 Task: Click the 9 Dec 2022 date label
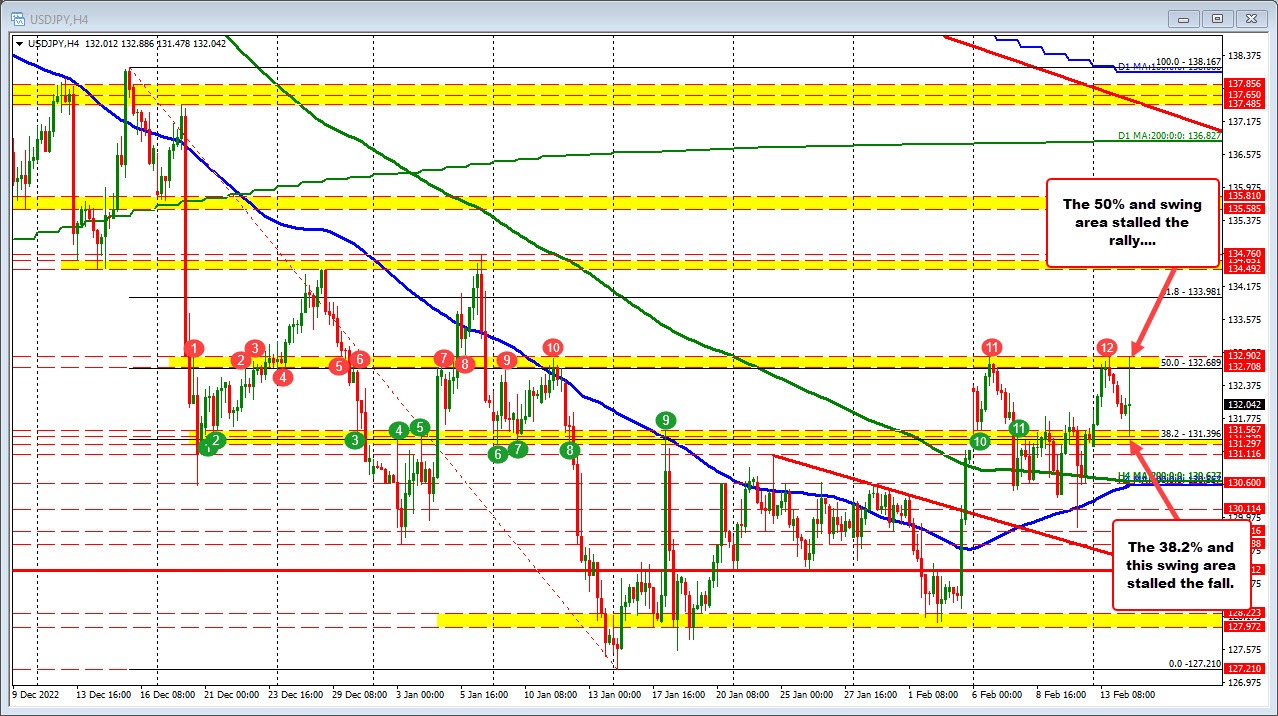point(33,694)
